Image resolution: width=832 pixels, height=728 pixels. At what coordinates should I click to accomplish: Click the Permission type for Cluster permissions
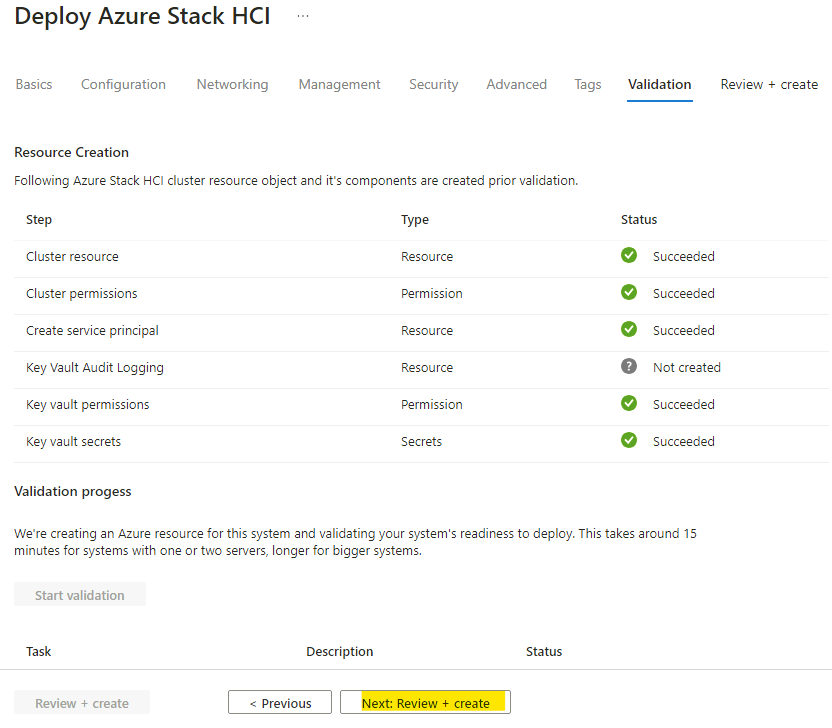click(x=432, y=293)
